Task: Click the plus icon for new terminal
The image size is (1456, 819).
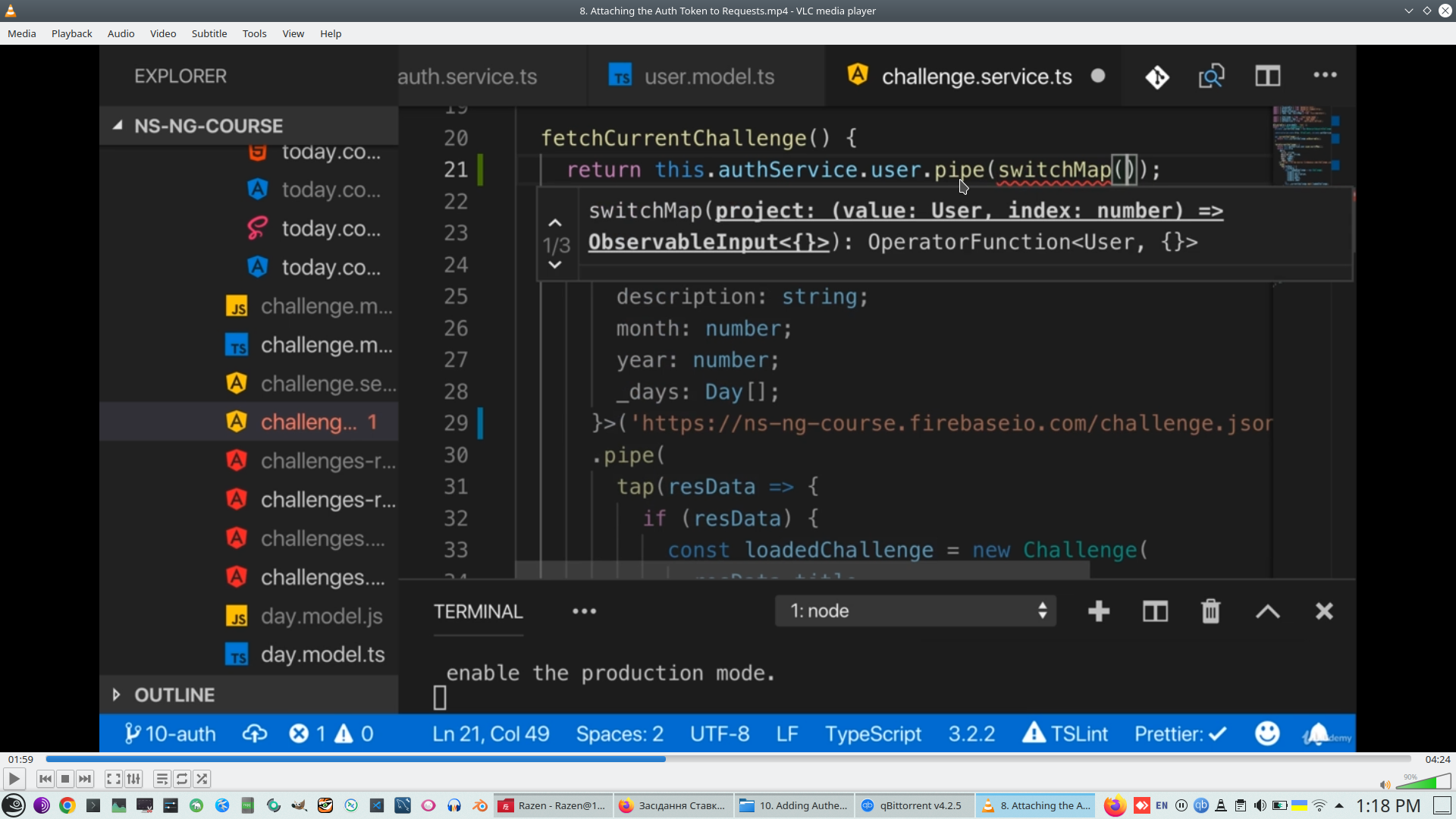Action: 1098,611
